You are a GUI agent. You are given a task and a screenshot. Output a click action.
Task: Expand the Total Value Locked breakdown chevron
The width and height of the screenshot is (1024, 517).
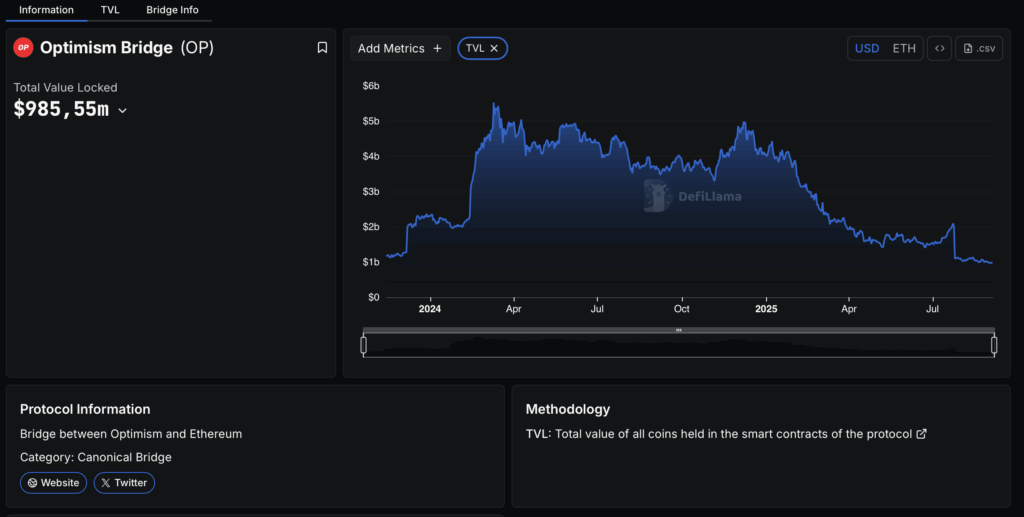tap(122, 111)
